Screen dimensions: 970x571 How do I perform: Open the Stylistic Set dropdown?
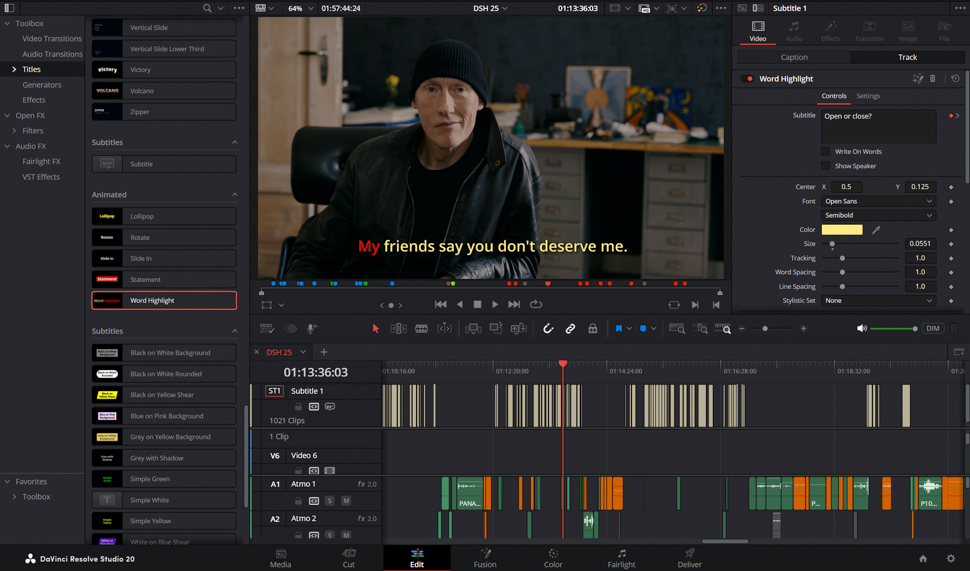(878, 300)
